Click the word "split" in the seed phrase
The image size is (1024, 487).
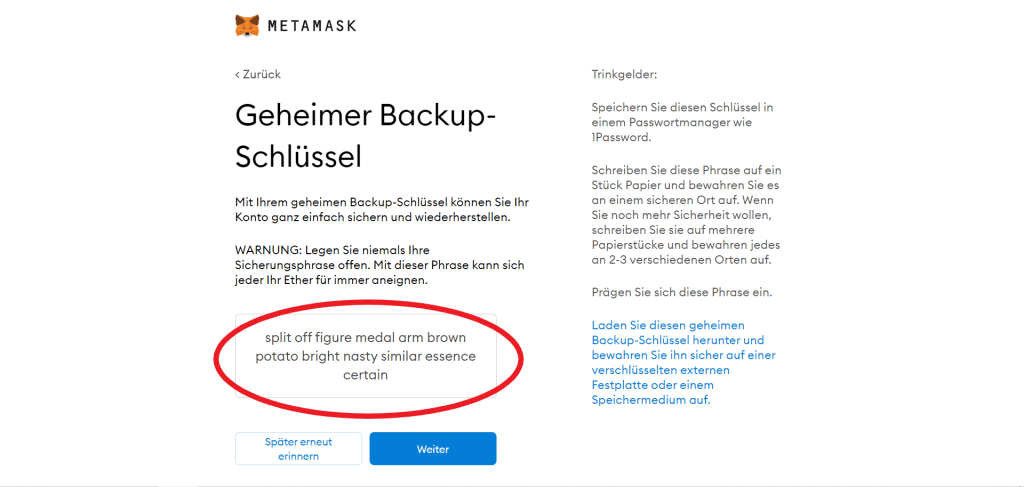coord(280,338)
